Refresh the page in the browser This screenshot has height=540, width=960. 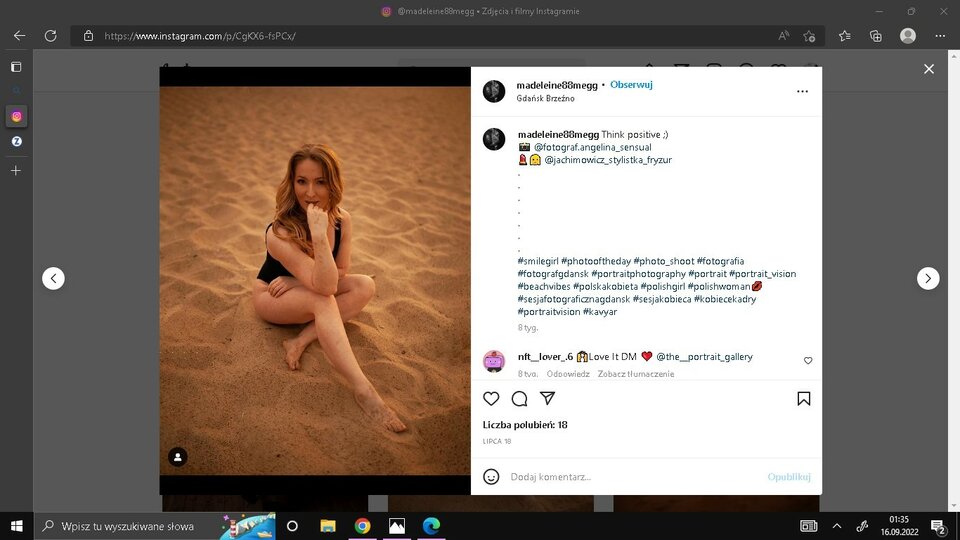tap(50, 36)
